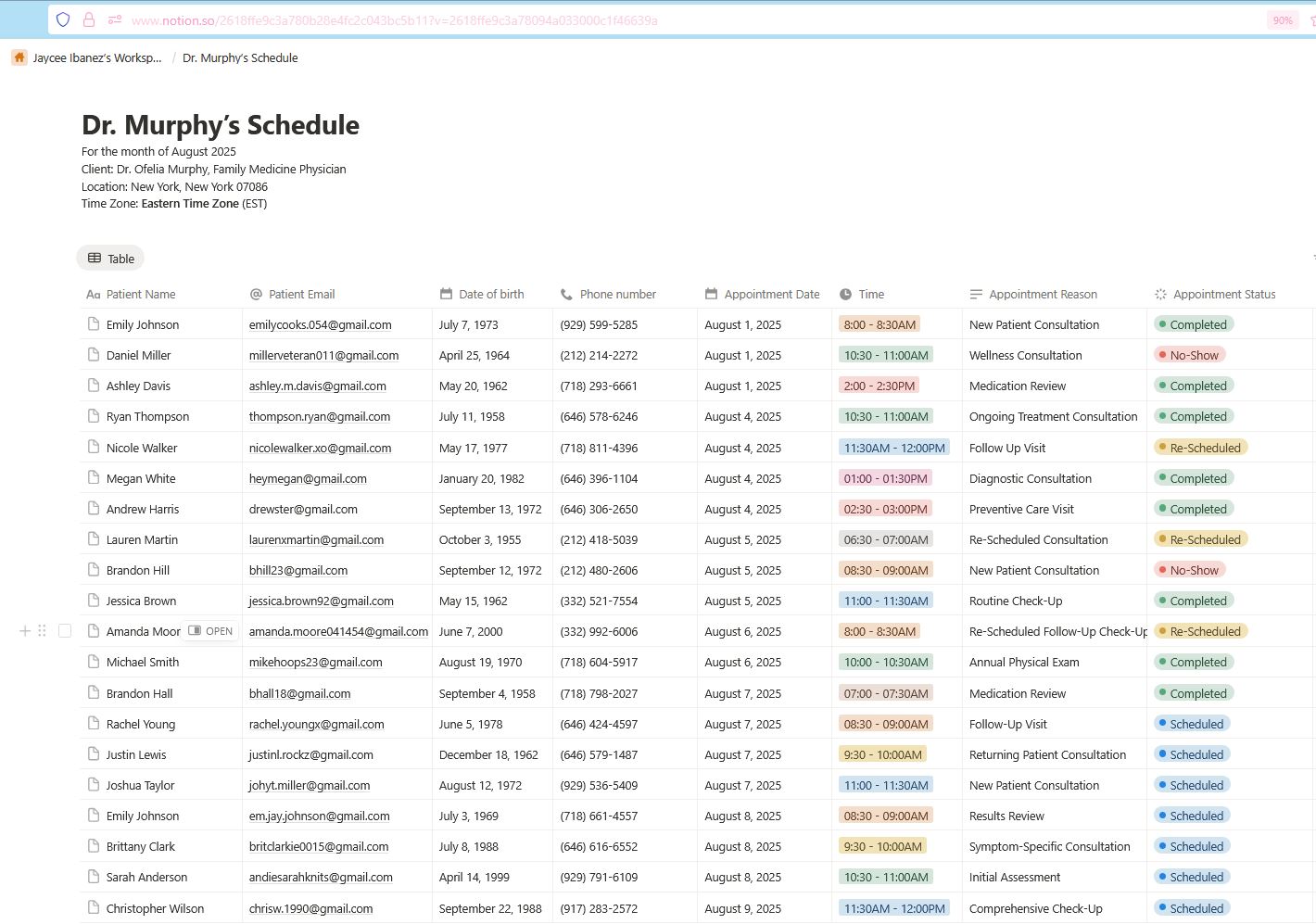Select the Table view tab
1316x924 pixels.
[x=110, y=259]
